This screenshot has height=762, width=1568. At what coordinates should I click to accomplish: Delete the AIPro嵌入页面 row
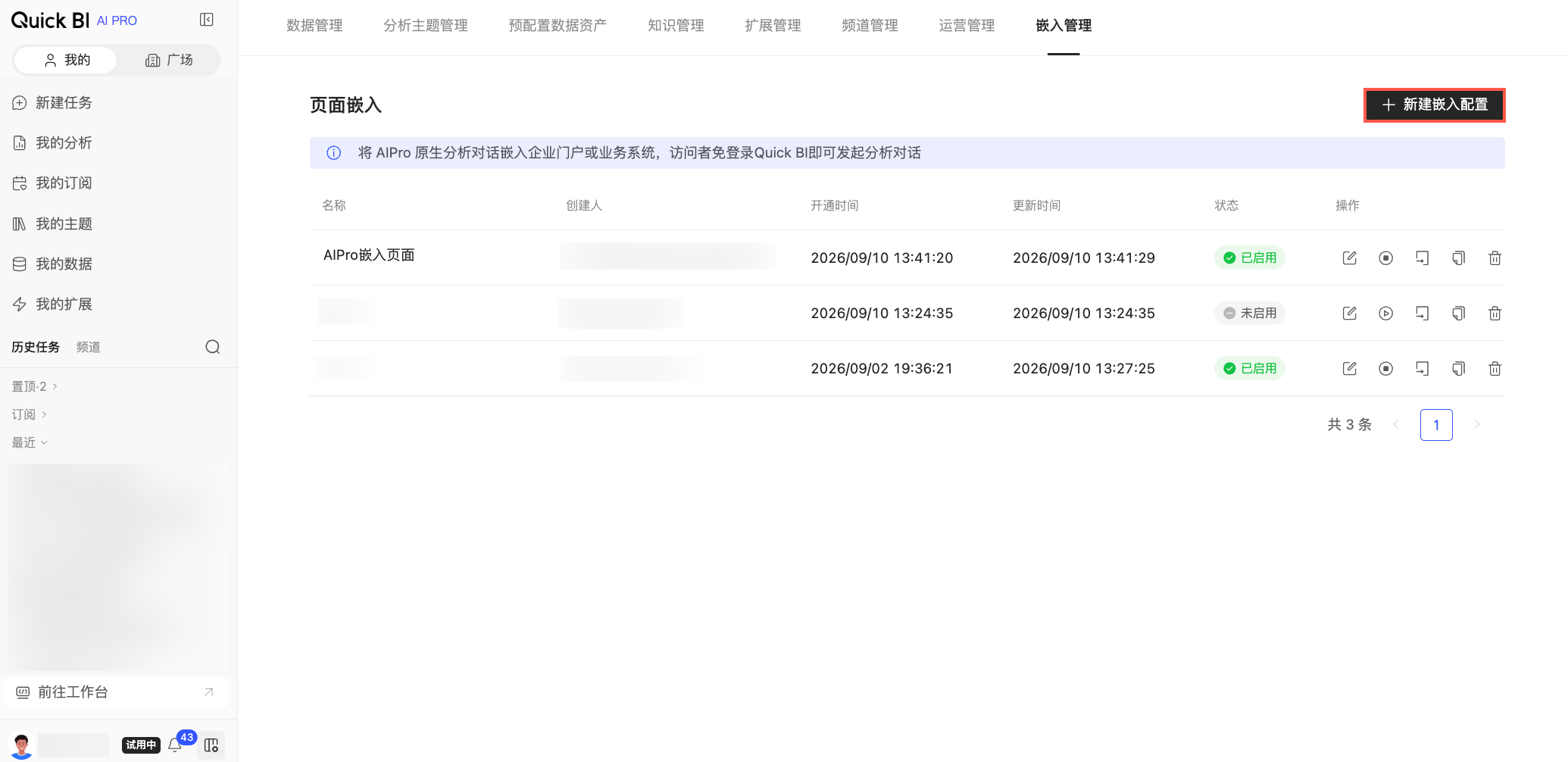coord(1495,258)
